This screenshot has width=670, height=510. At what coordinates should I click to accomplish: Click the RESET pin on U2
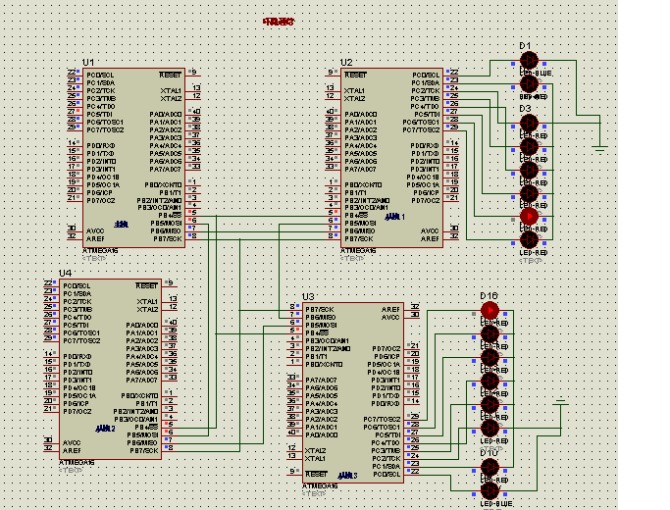point(355,74)
